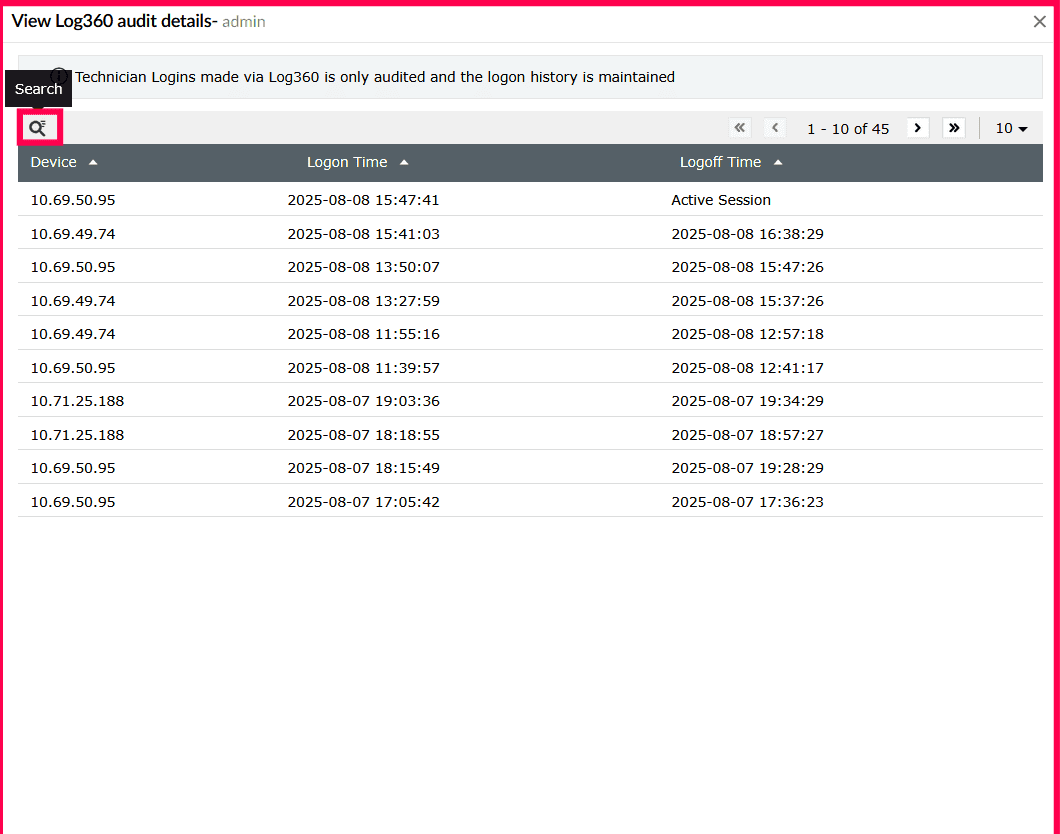Click logon time 2025-08-08 15:47:41
The image size is (1060, 834).
click(363, 200)
